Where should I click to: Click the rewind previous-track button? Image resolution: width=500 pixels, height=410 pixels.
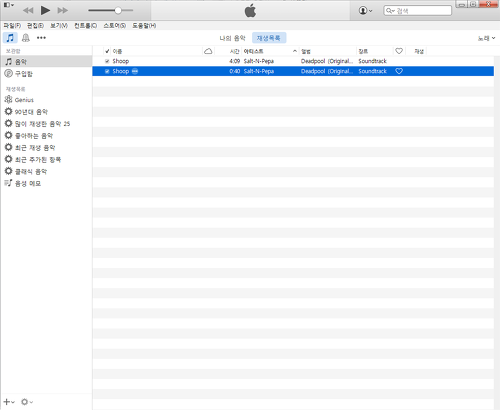[x=28, y=11]
